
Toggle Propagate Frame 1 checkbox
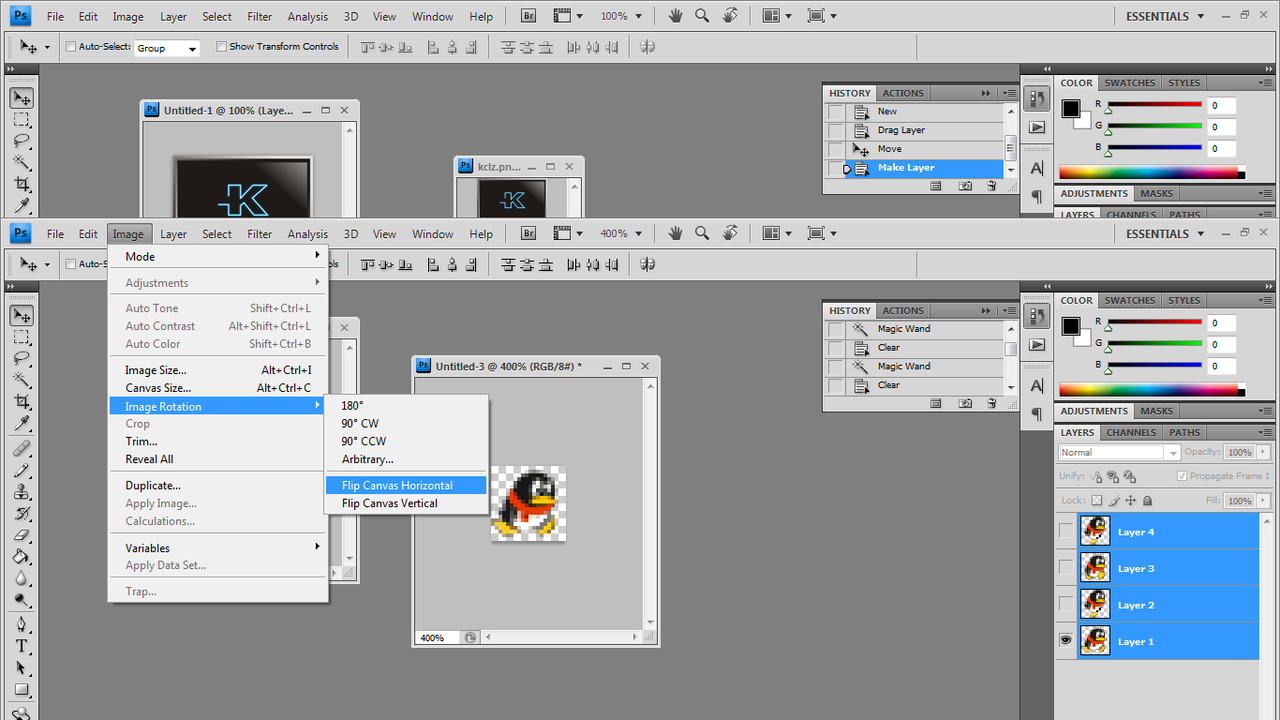click(1183, 476)
